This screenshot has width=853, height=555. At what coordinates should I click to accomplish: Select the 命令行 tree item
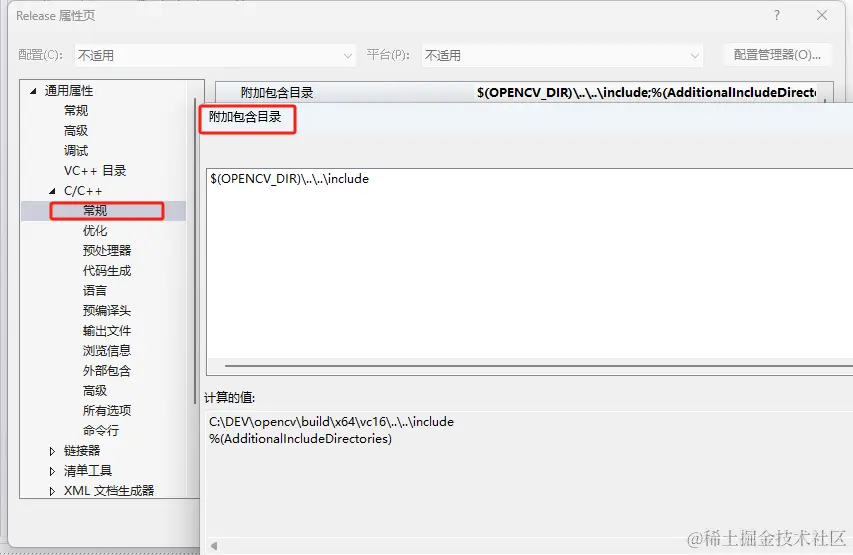coord(101,431)
